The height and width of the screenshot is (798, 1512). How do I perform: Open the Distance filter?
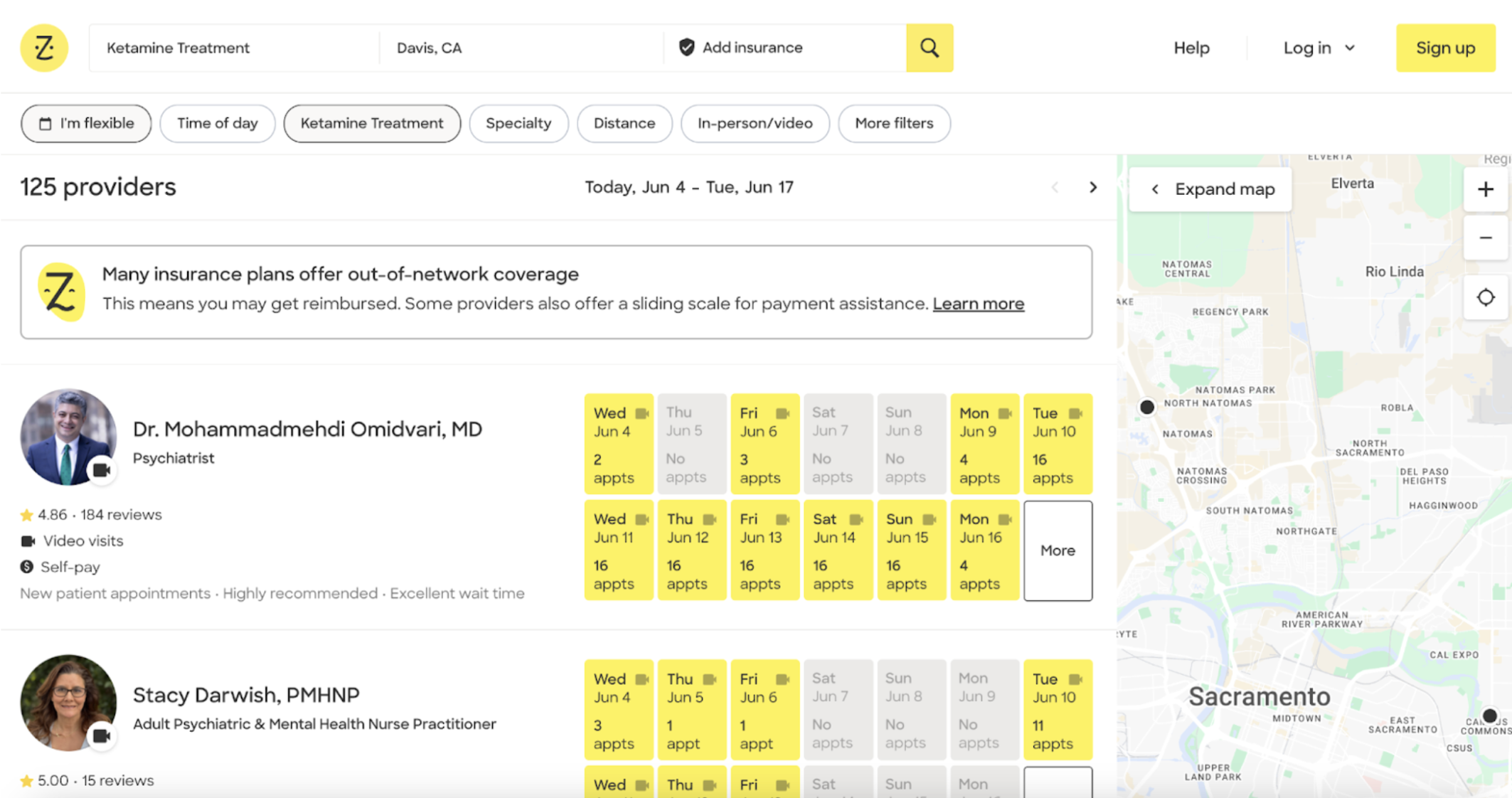click(x=624, y=124)
